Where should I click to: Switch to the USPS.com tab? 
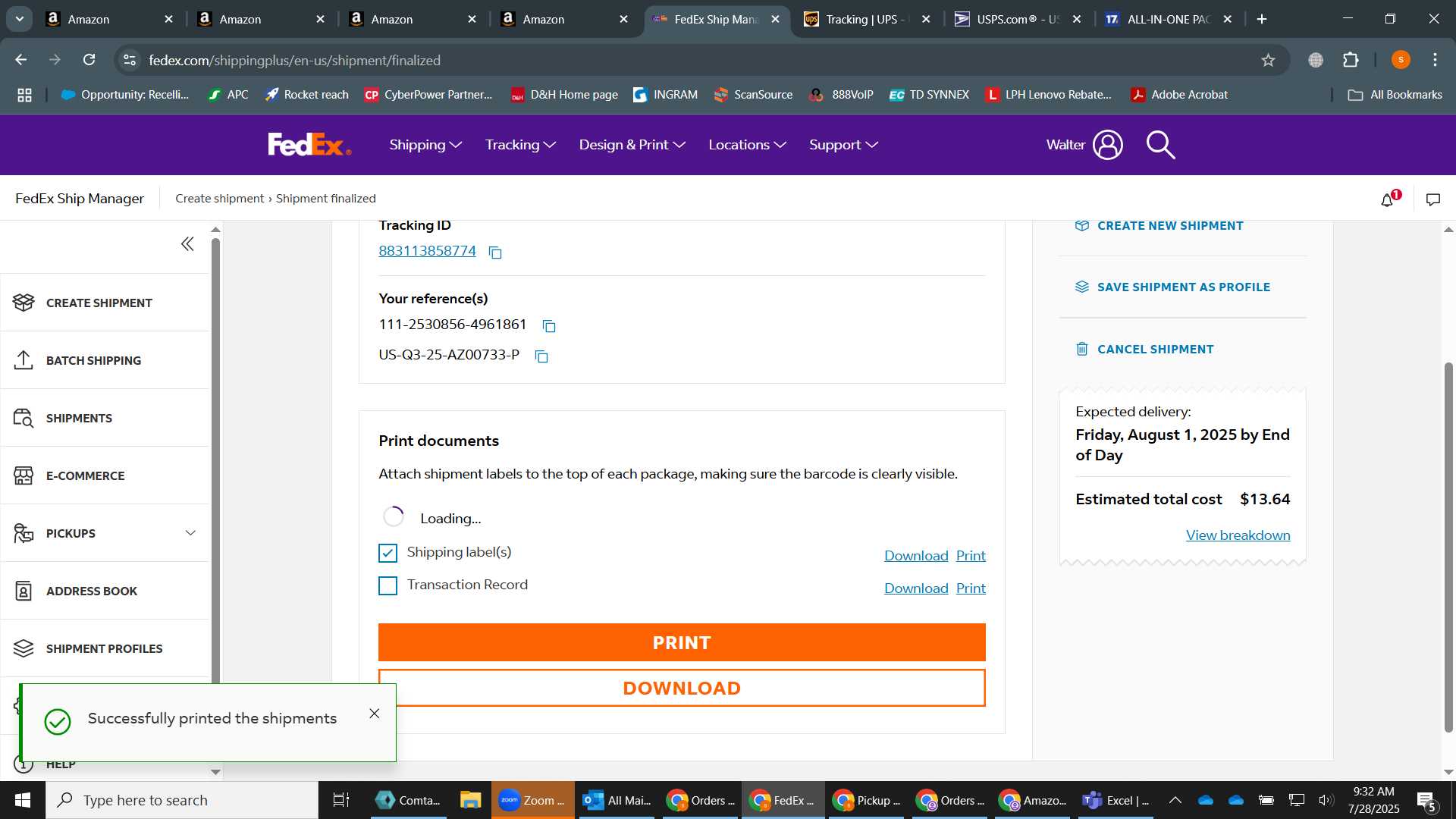click(x=1017, y=19)
